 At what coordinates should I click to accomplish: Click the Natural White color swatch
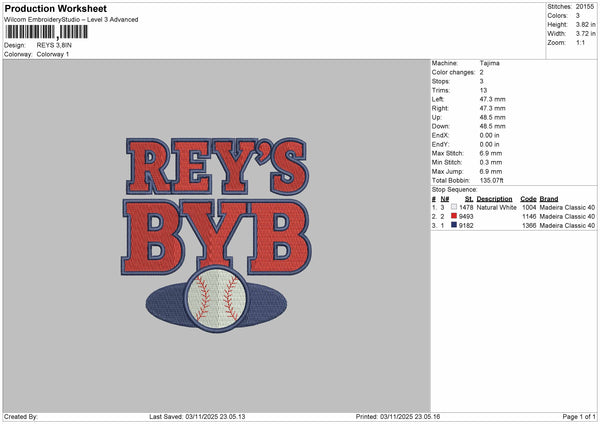(x=455, y=207)
